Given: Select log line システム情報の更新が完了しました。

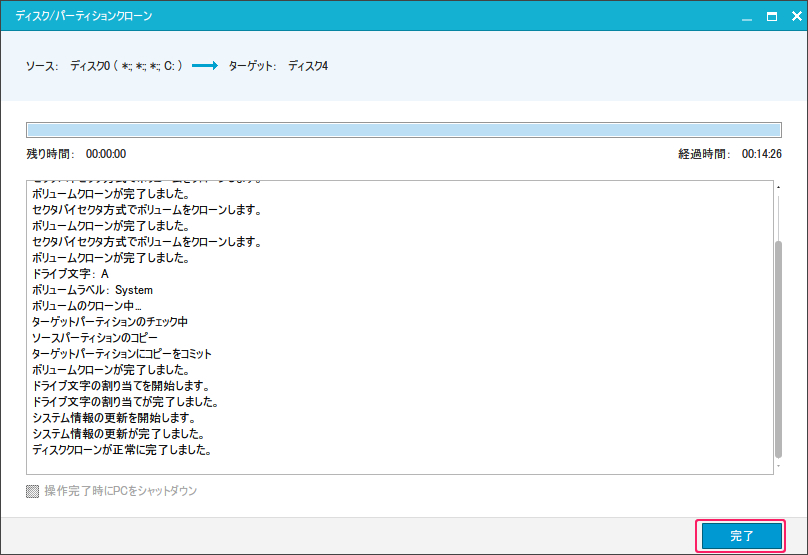Looking at the screenshot, I should click(x=119, y=434).
